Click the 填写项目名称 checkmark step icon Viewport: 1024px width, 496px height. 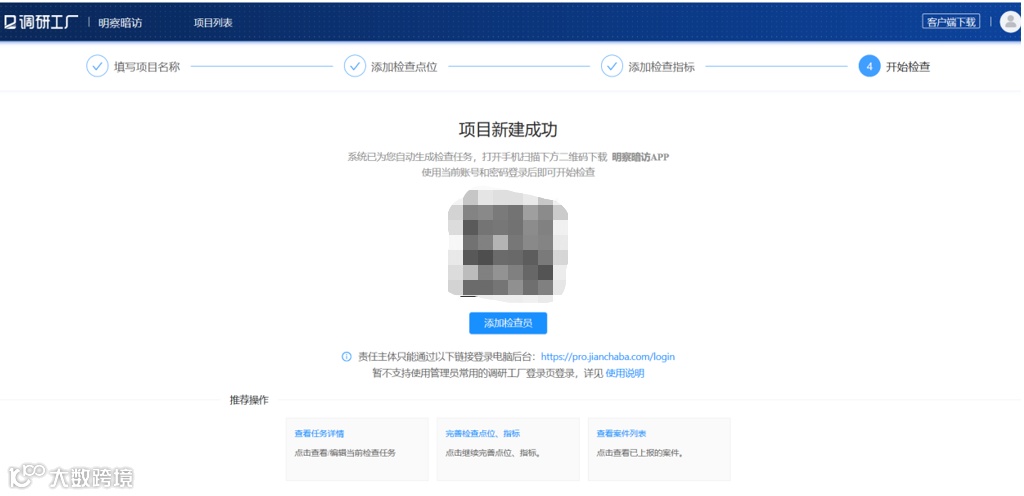point(97,67)
